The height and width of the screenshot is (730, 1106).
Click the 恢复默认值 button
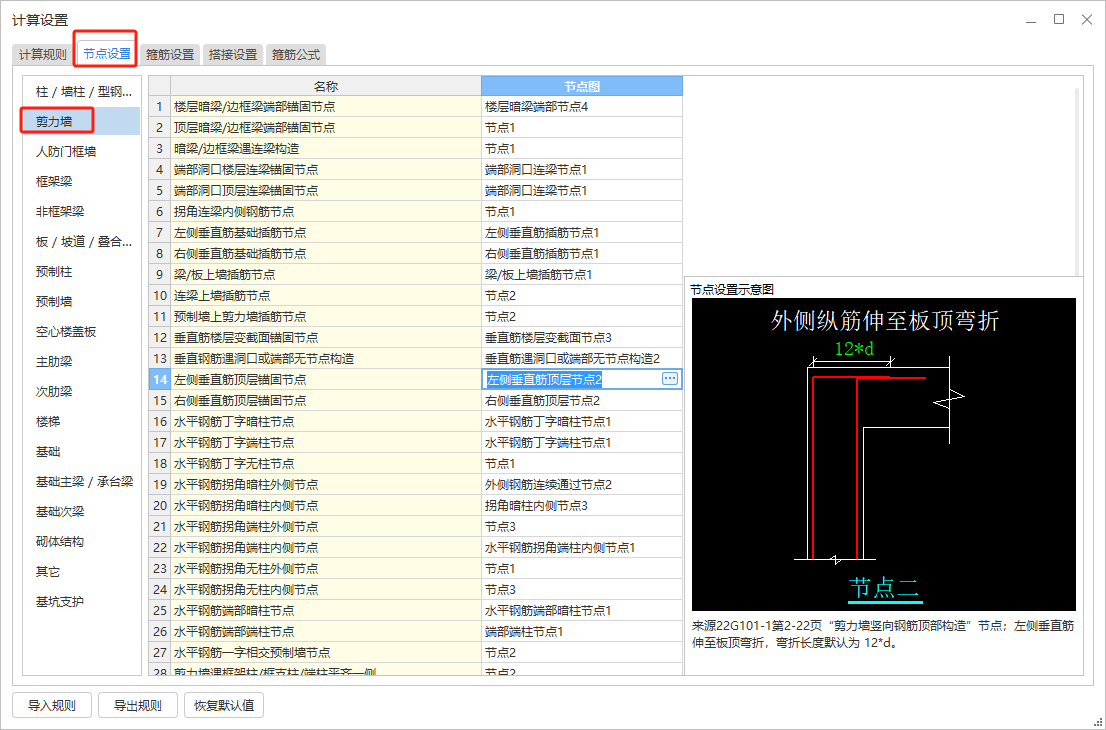click(224, 705)
